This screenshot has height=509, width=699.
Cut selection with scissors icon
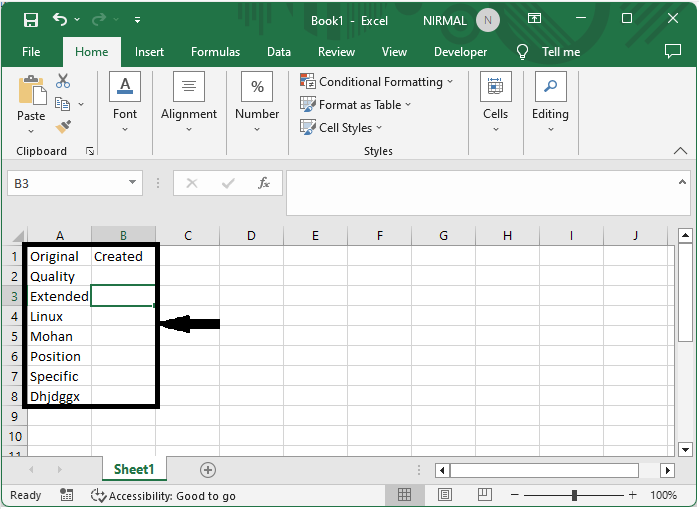63,81
